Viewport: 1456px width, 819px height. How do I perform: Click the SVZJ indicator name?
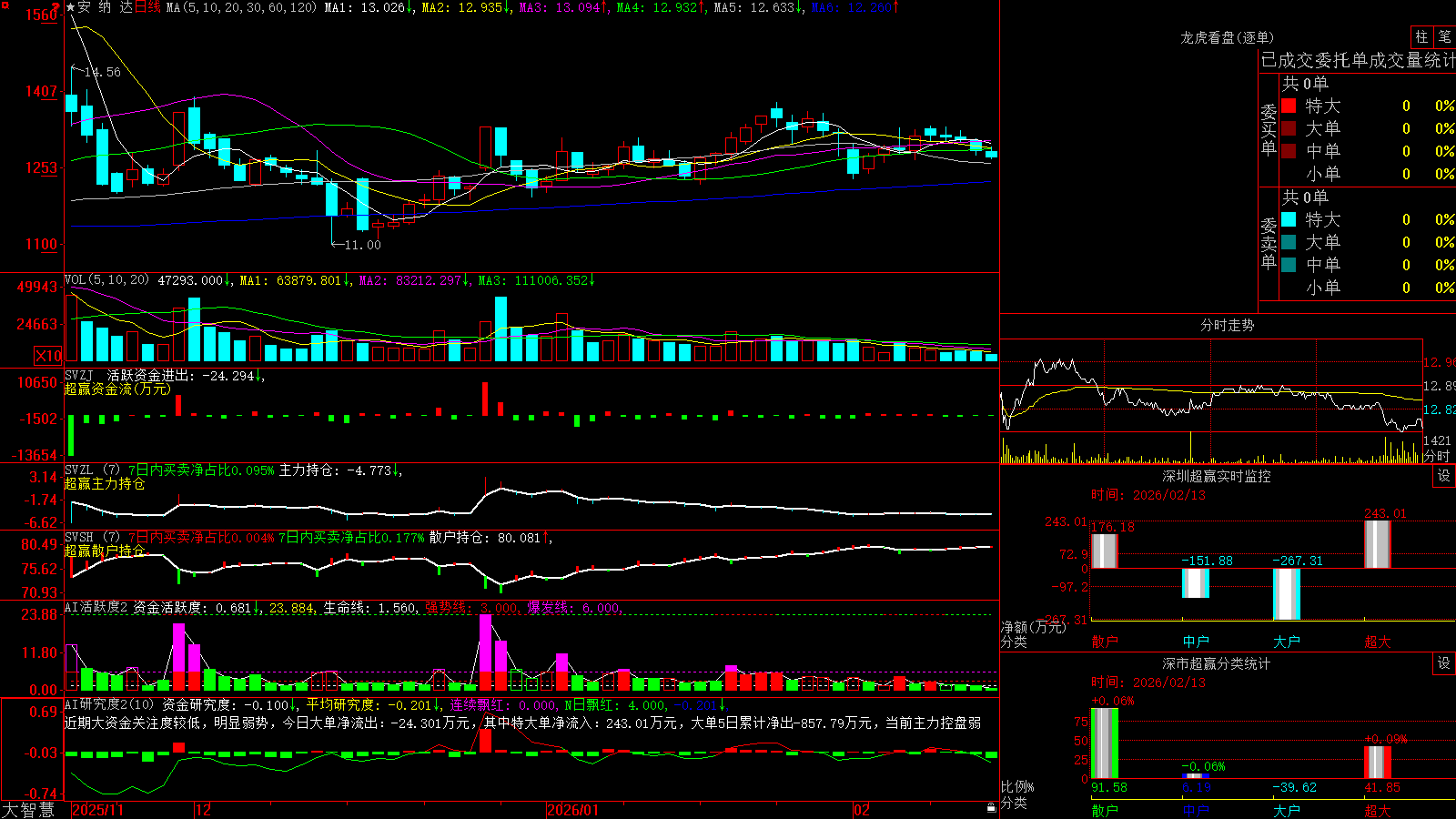tap(79, 376)
